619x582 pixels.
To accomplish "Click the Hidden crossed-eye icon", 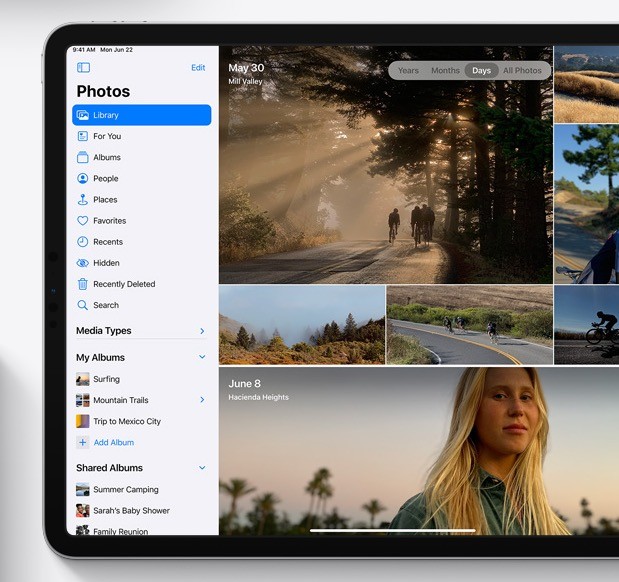I will click(83, 263).
